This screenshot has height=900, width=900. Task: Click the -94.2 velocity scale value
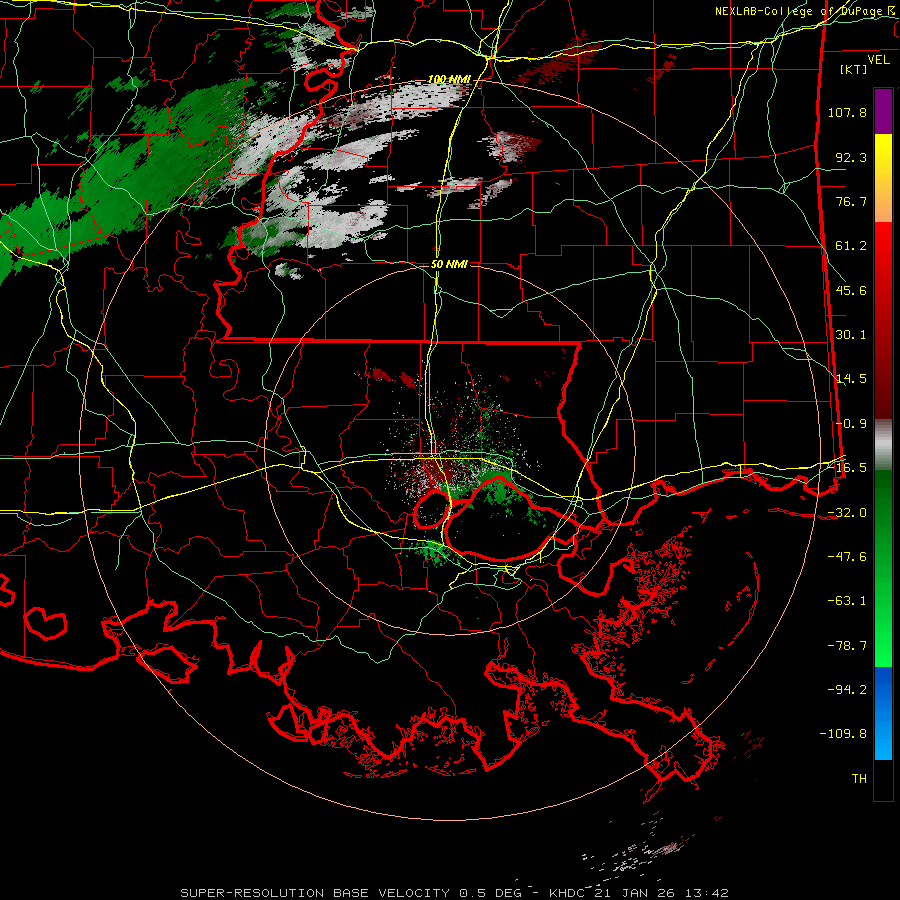click(x=847, y=689)
